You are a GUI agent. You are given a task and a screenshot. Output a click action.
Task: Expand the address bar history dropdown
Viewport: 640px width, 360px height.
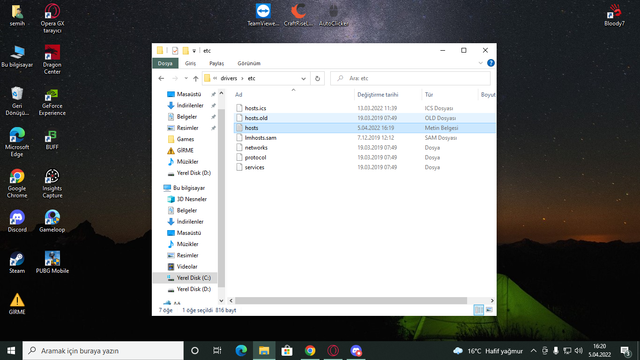303,78
